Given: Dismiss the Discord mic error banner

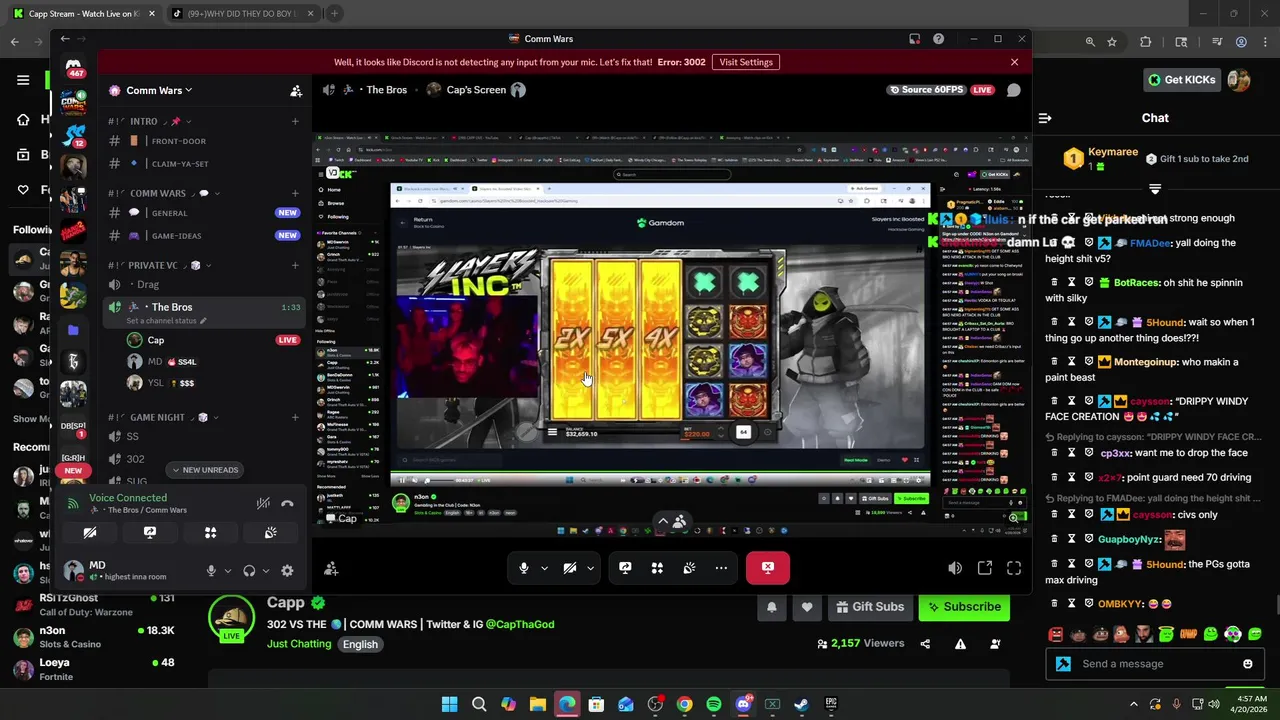Looking at the screenshot, I should (x=1014, y=62).
